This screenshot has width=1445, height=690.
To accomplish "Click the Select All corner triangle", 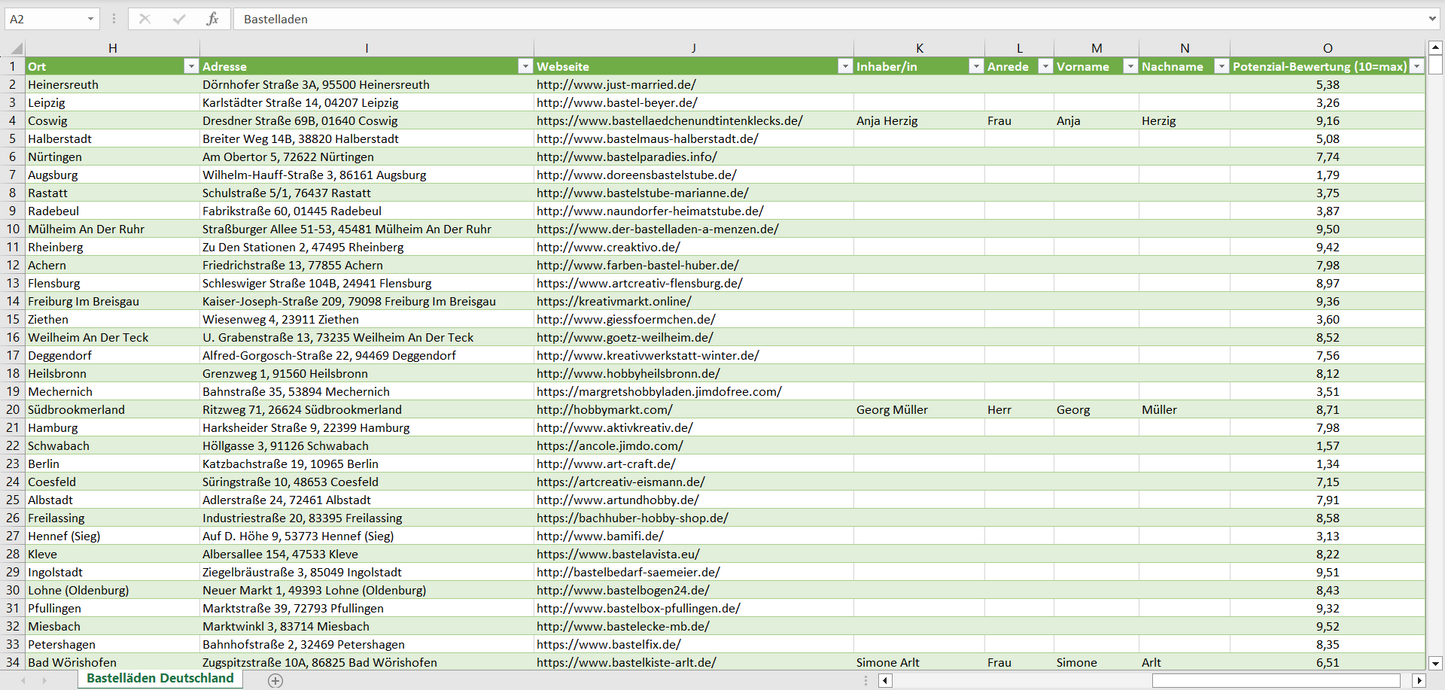I will pos(16,48).
